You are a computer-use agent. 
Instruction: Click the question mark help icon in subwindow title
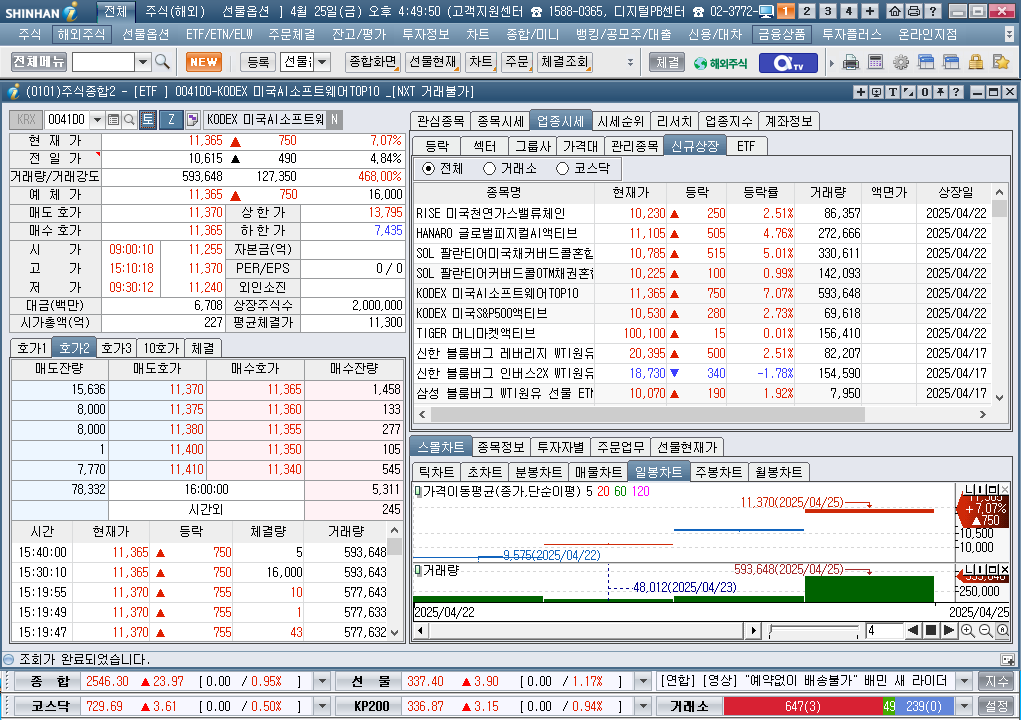point(956,92)
